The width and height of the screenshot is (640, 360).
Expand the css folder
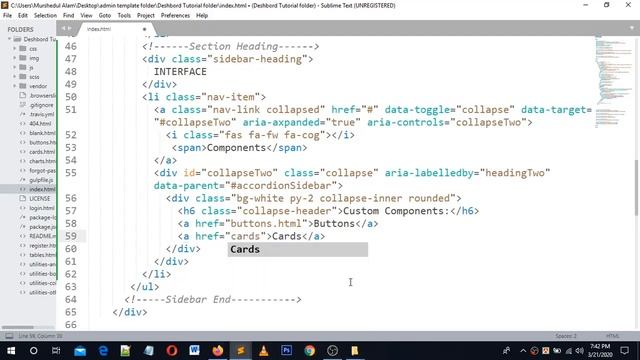[14, 49]
